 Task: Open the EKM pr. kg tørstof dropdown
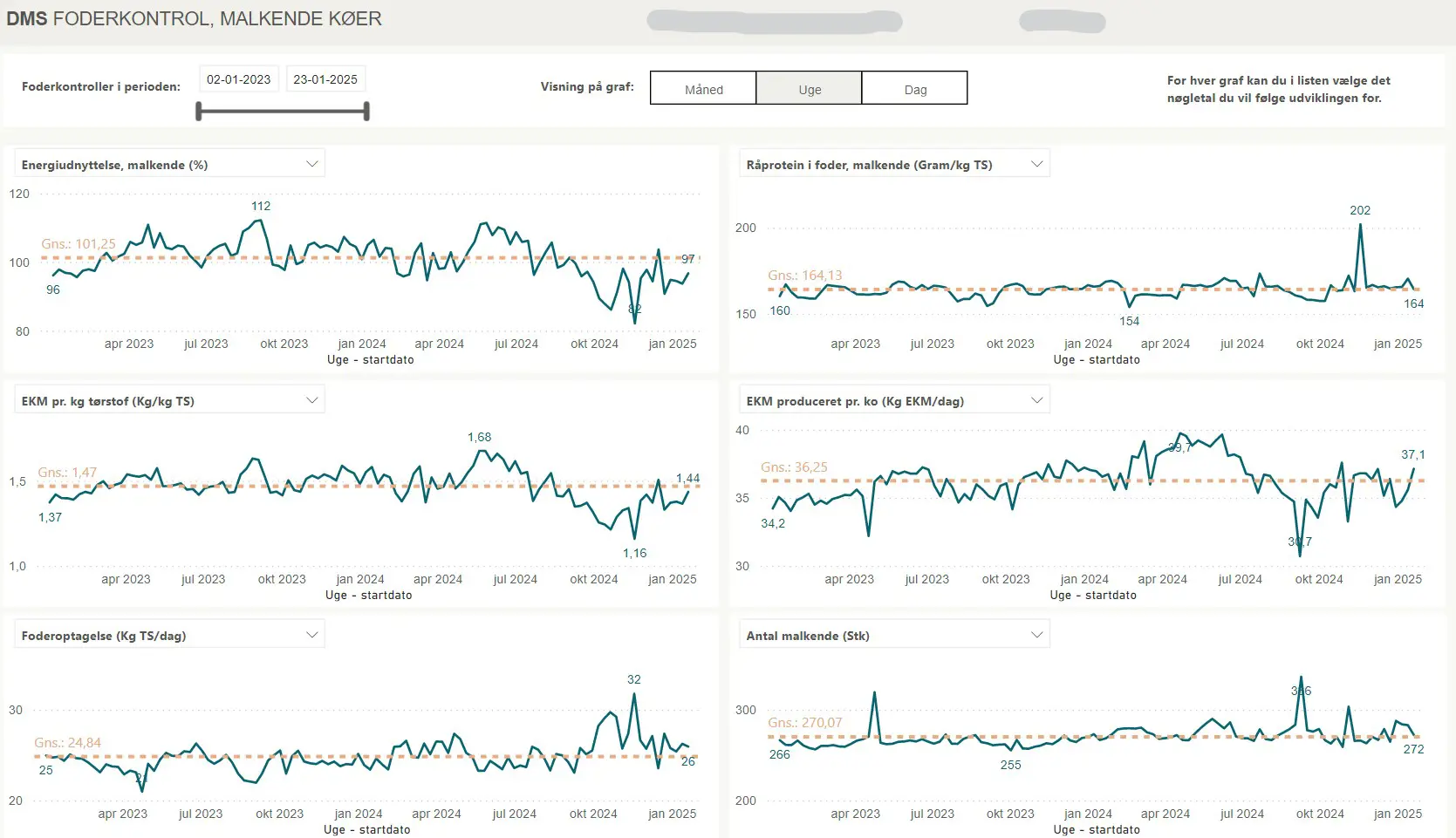tap(311, 401)
